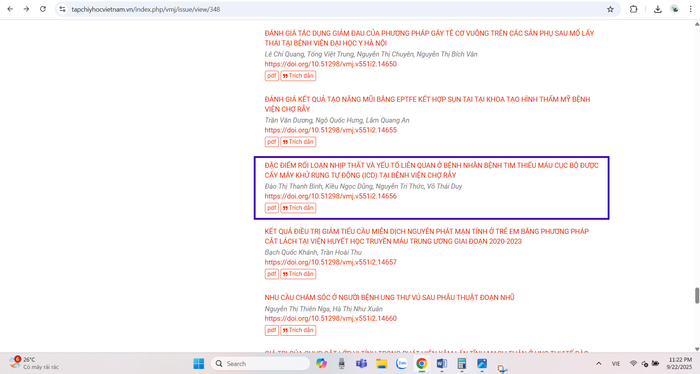Open pdf for the RỐI LOẠN NHỊP THẤT article
Viewport: 700px width, 374px height.
(x=271, y=208)
